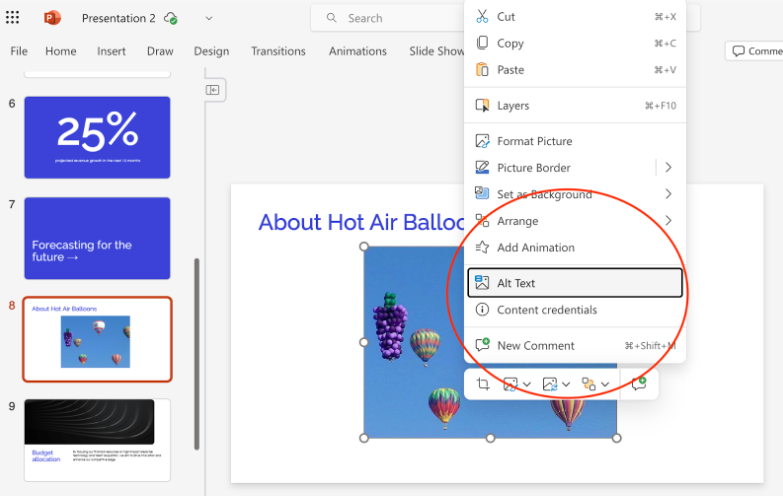The width and height of the screenshot is (783, 496).
Task: Click Picture Border in the context menu
Action: click(561, 167)
